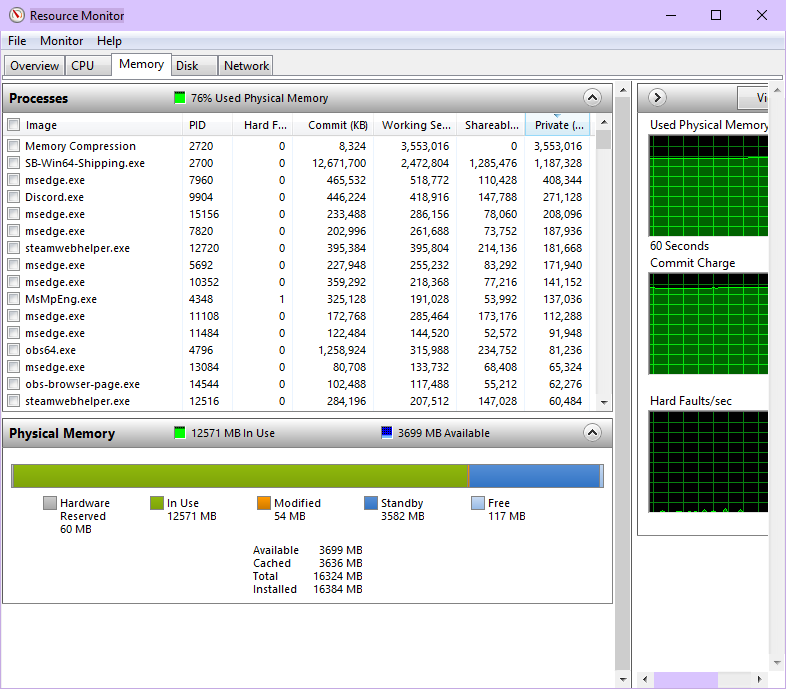Switch to the Disk tab
This screenshot has height=689, width=786.
(194, 66)
